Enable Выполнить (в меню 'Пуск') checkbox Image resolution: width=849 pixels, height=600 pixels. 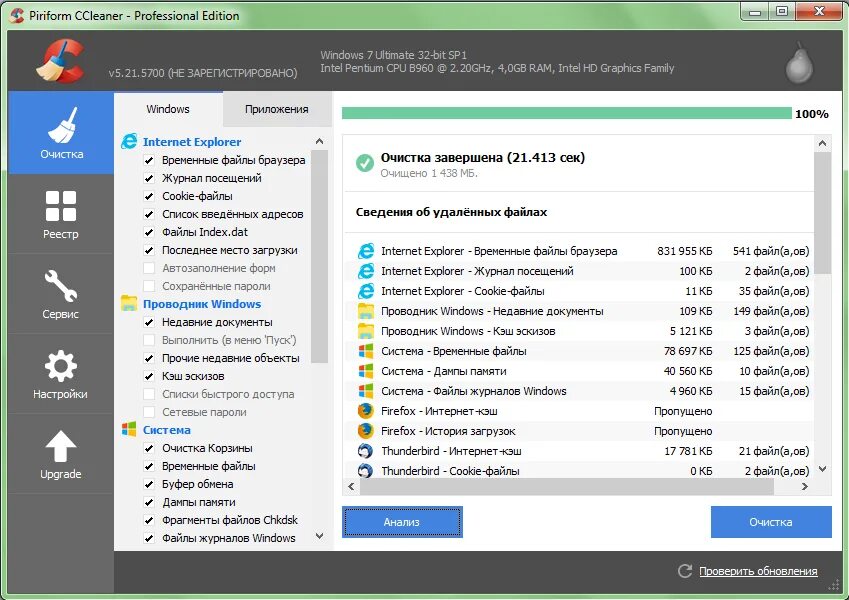[x=149, y=340]
